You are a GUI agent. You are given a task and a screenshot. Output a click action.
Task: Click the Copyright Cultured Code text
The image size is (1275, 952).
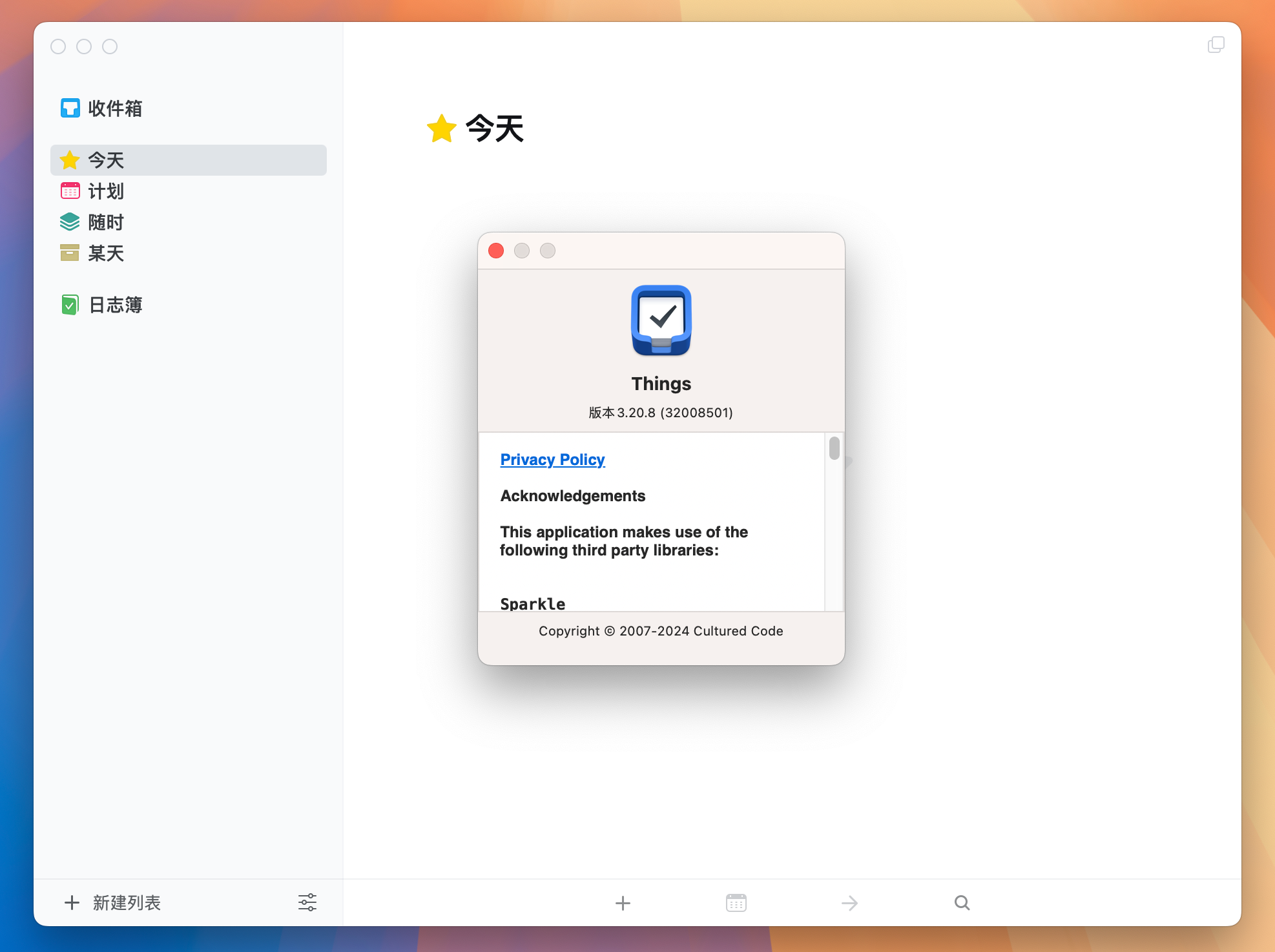(661, 631)
